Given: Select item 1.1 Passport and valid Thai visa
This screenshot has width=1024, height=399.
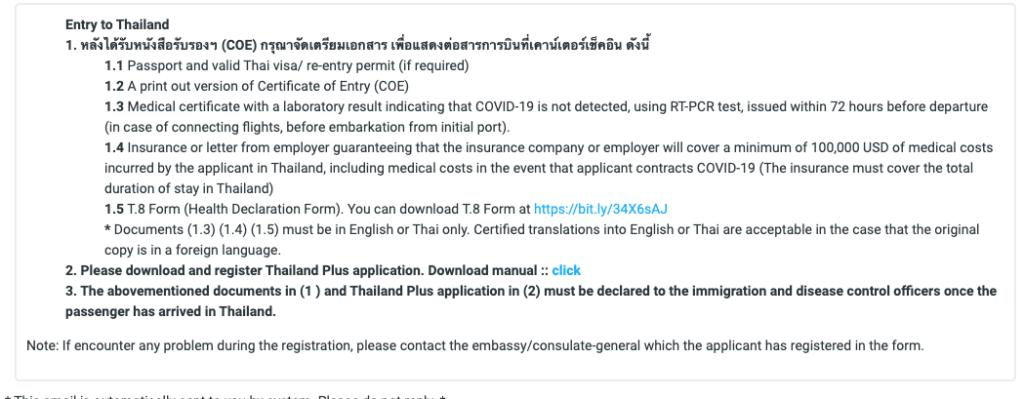Looking at the screenshot, I should coord(287,66).
